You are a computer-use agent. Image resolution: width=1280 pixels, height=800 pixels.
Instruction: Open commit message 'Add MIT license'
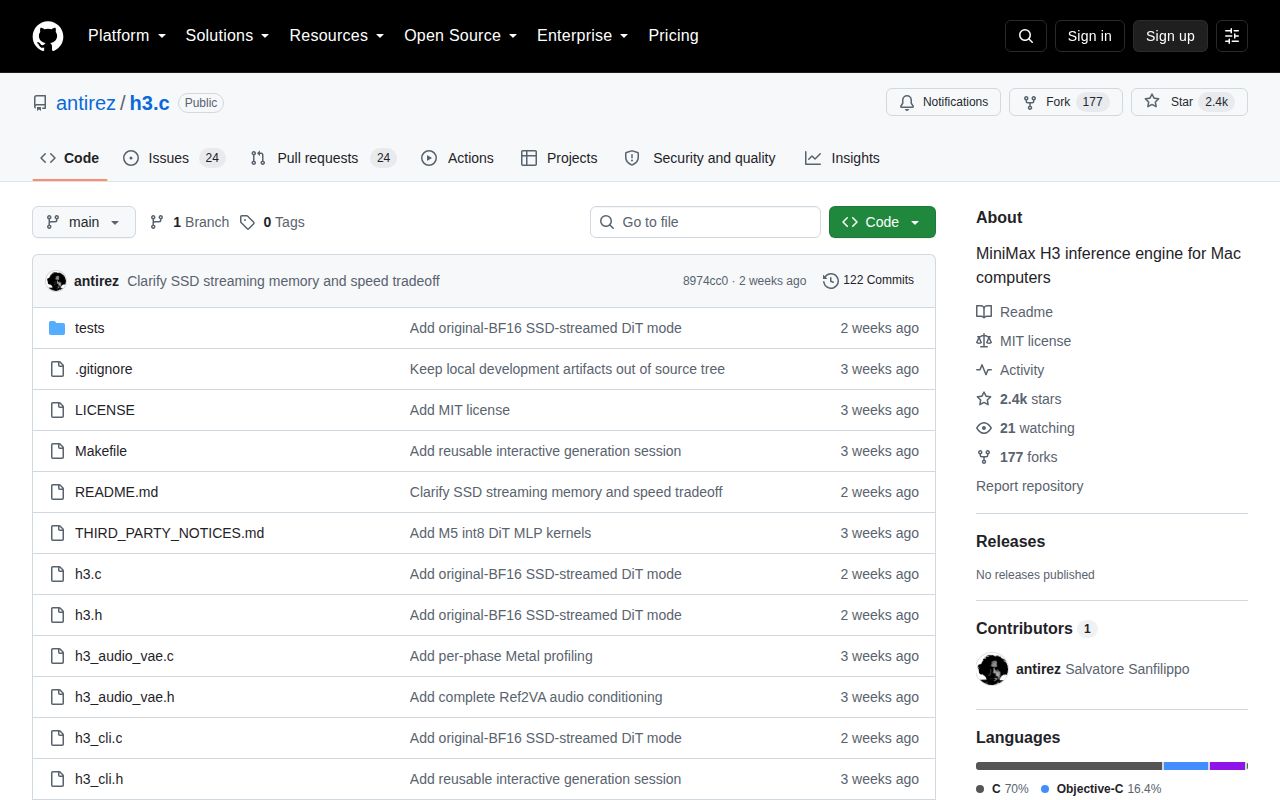pos(460,410)
